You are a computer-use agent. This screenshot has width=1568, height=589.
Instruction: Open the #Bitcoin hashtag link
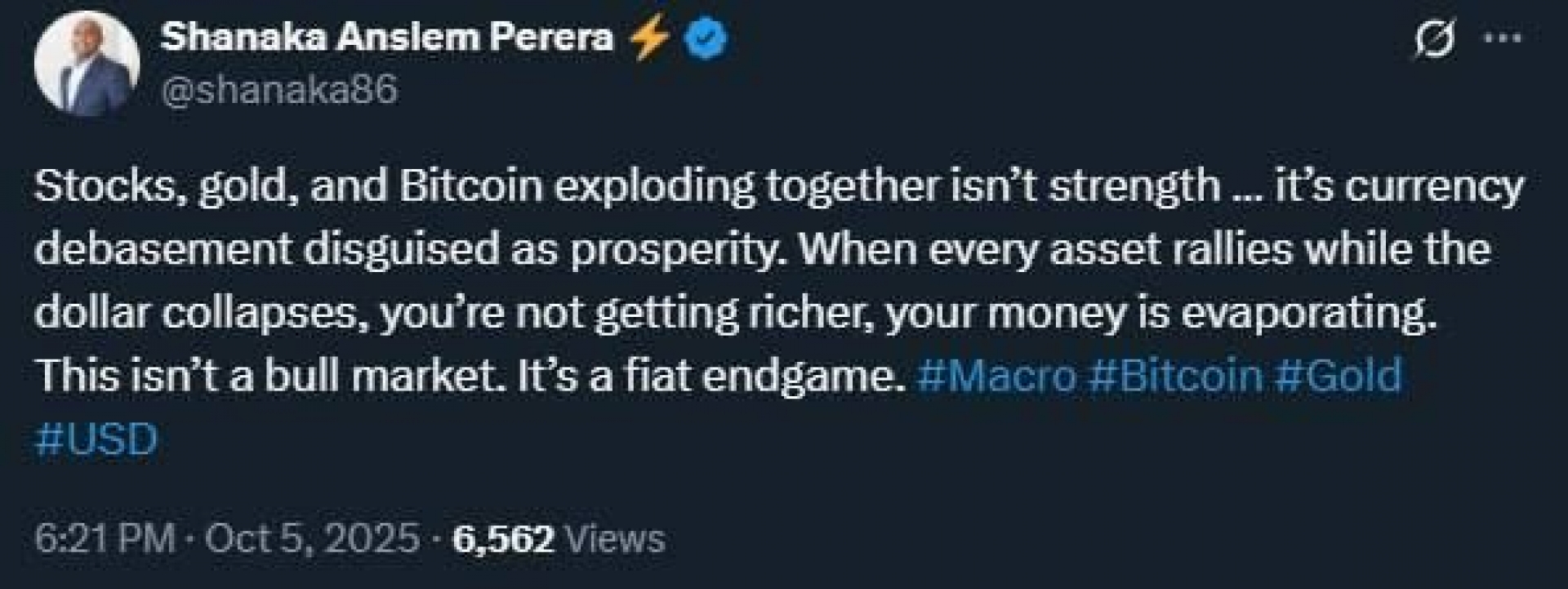click(1176, 376)
